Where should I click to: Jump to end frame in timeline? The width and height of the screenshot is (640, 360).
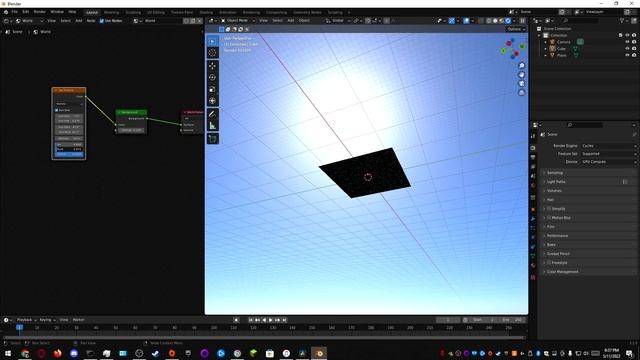[284, 320]
